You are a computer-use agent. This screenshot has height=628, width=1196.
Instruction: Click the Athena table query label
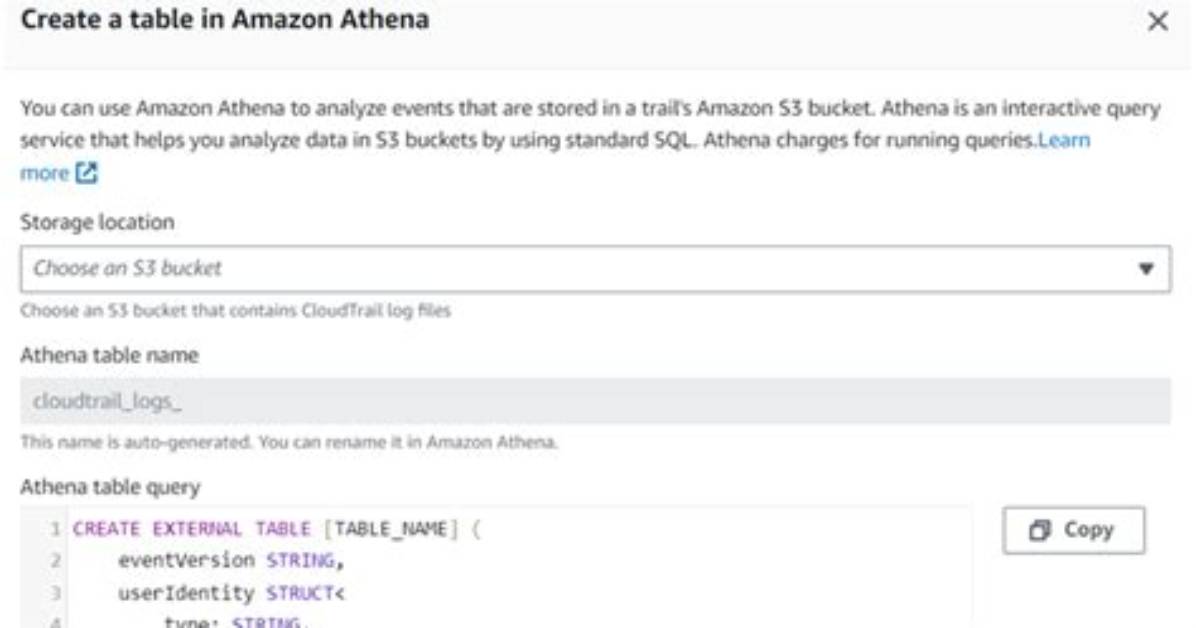(110, 487)
